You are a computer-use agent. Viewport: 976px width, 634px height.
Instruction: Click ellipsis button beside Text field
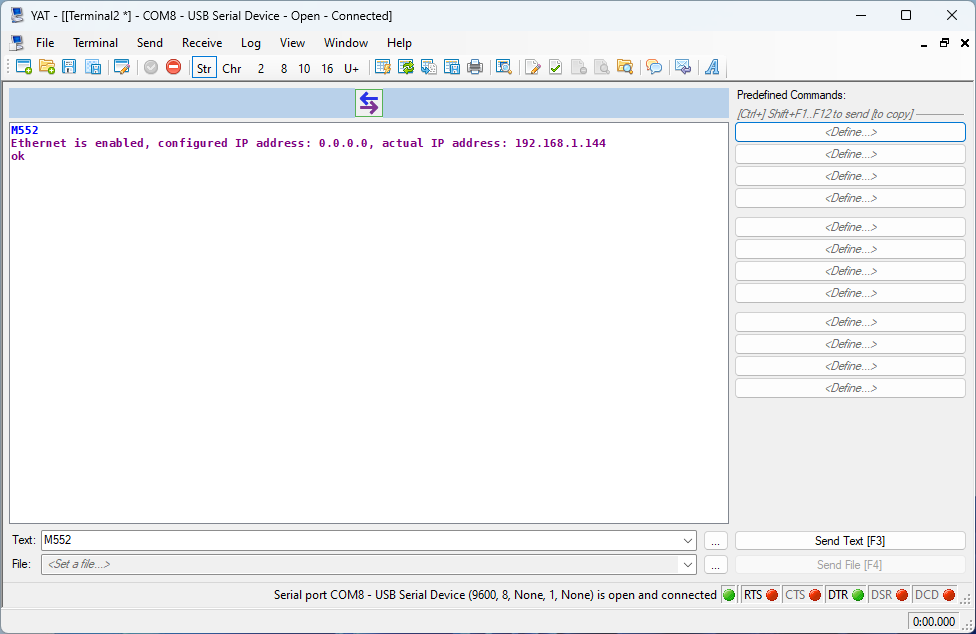click(716, 541)
